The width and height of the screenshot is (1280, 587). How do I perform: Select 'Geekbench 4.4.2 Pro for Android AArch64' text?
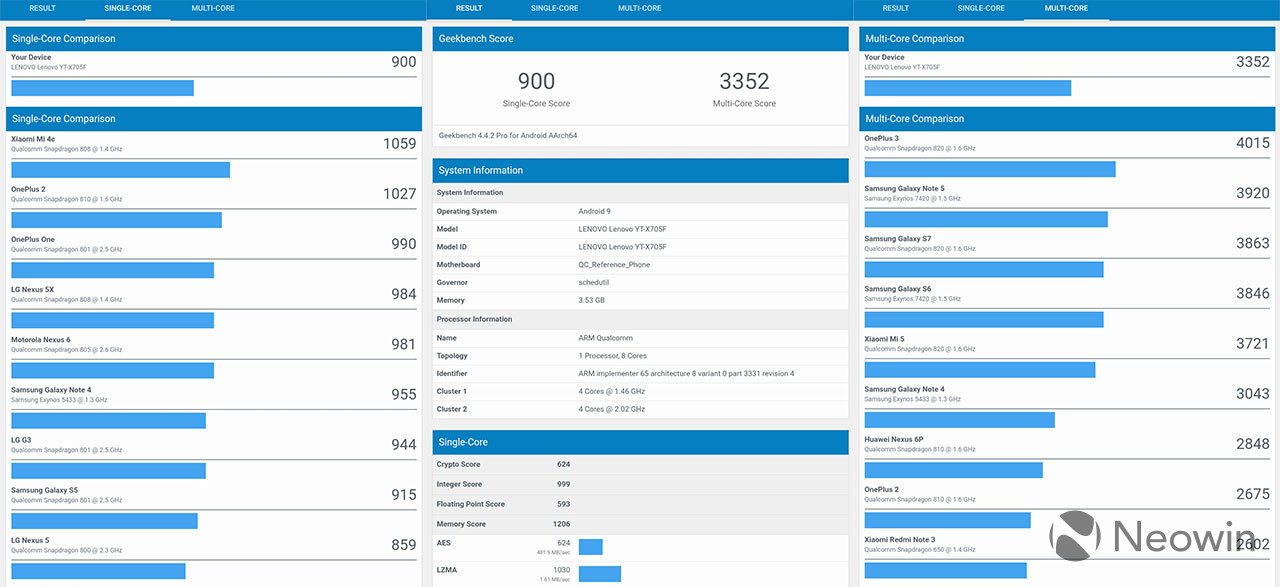click(x=508, y=135)
